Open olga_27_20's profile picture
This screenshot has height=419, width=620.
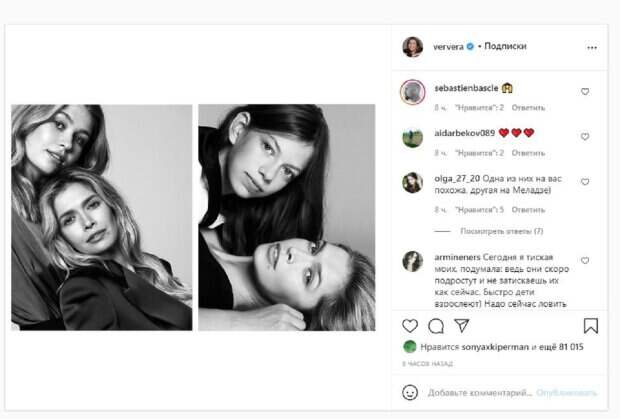click(x=412, y=182)
